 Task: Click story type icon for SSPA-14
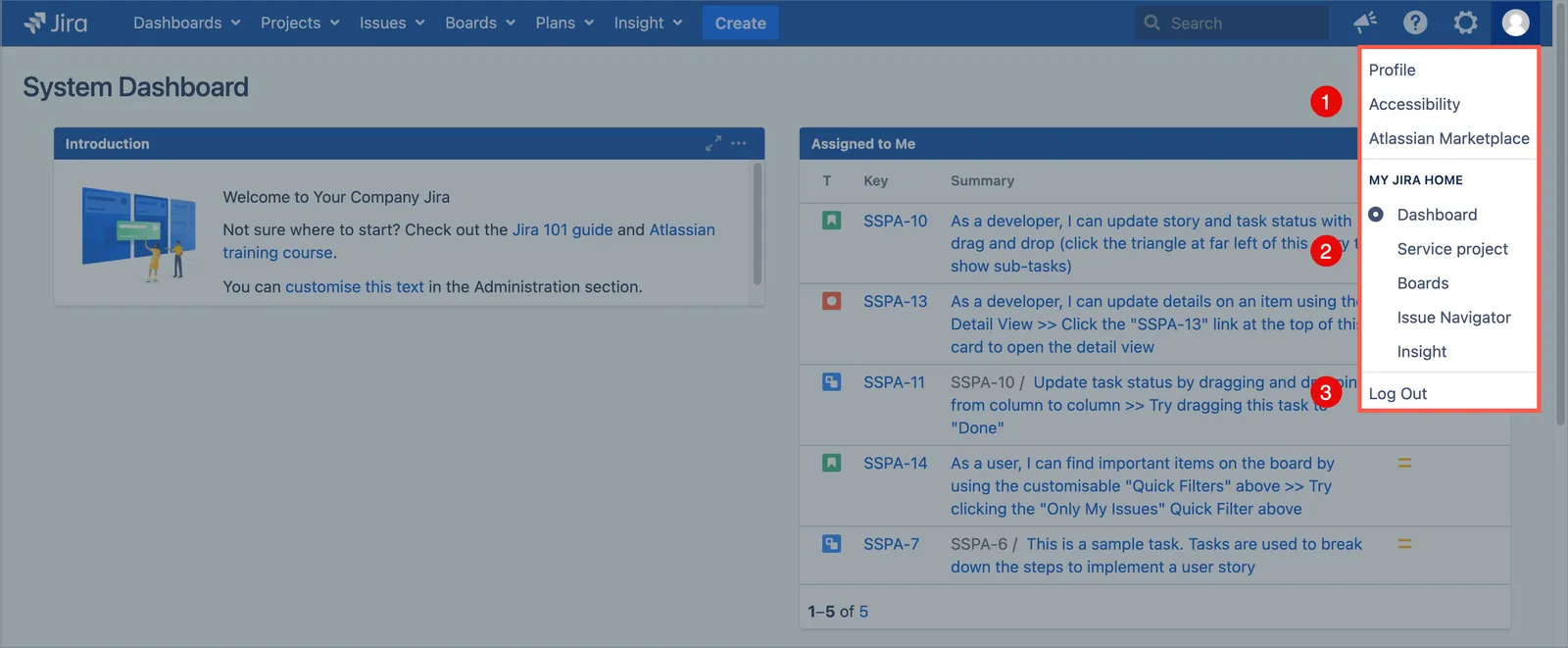pos(831,463)
